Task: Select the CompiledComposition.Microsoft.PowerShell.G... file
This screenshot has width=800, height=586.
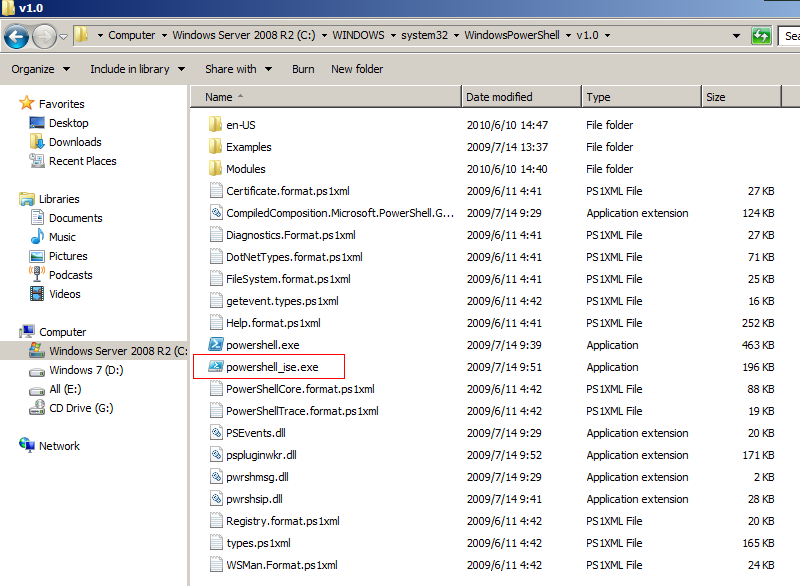Action: pyautogui.click(x=340, y=213)
